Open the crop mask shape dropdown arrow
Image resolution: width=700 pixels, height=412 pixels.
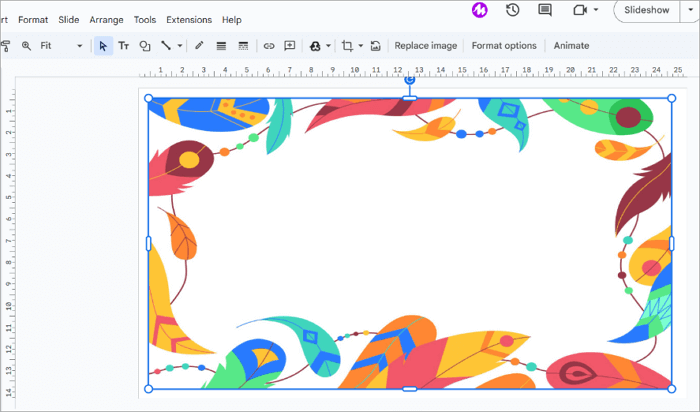pos(361,46)
